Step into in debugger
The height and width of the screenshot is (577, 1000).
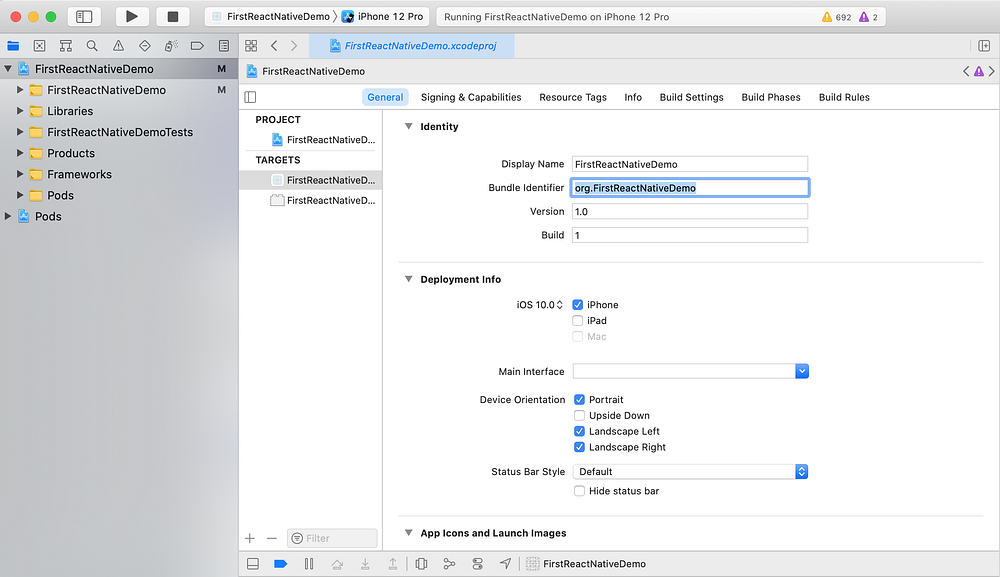[365, 564]
